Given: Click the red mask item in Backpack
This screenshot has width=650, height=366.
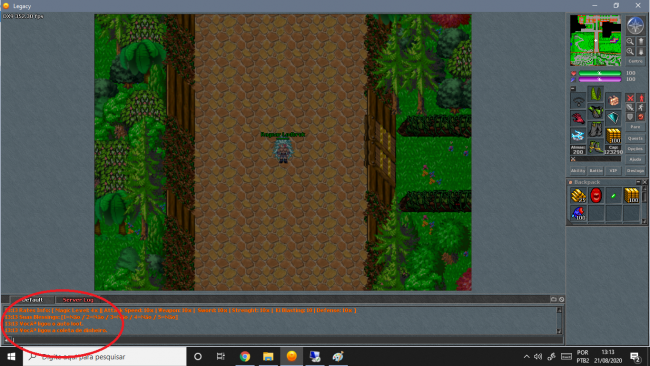Looking at the screenshot, I should [x=596, y=195].
